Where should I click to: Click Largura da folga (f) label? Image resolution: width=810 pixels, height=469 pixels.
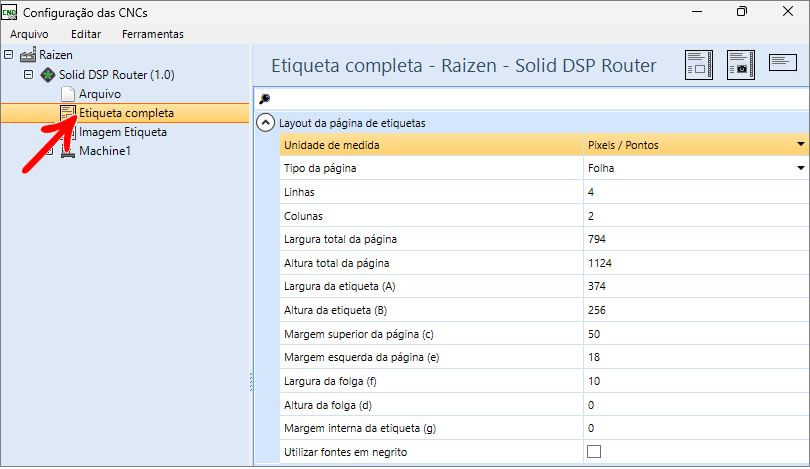pos(330,381)
